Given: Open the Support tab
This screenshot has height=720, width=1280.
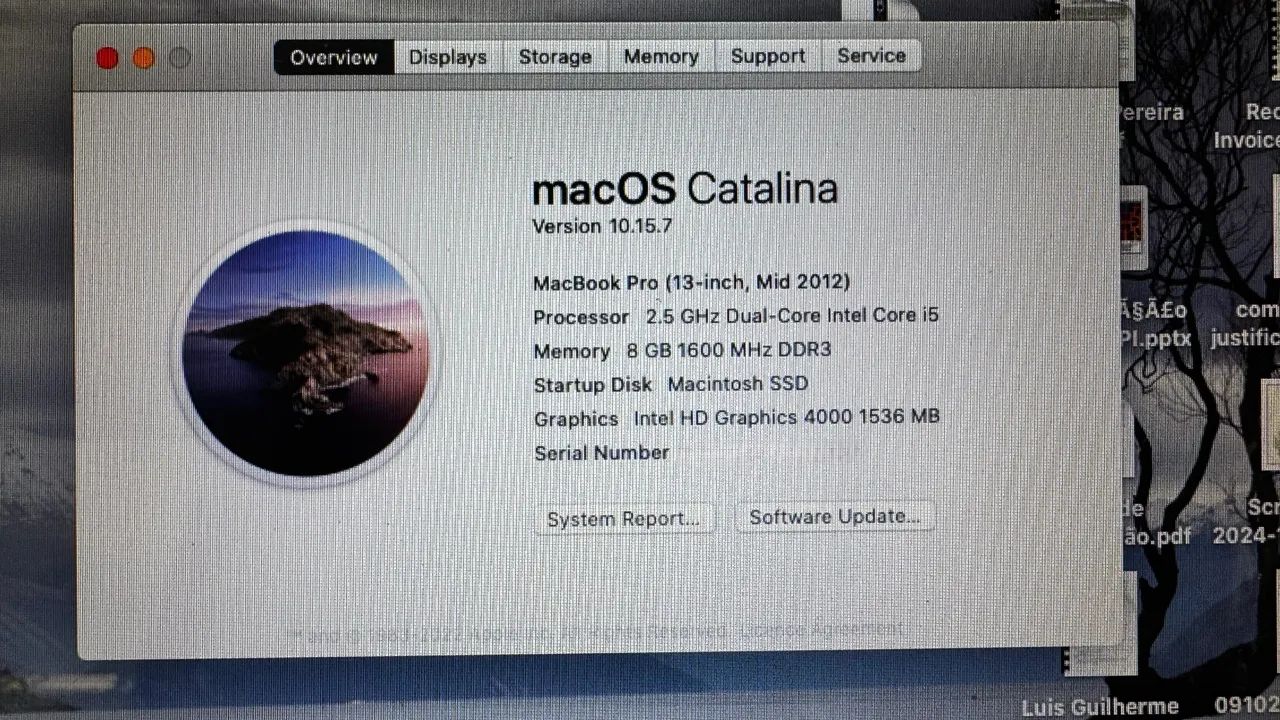Looking at the screenshot, I should [767, 56].
